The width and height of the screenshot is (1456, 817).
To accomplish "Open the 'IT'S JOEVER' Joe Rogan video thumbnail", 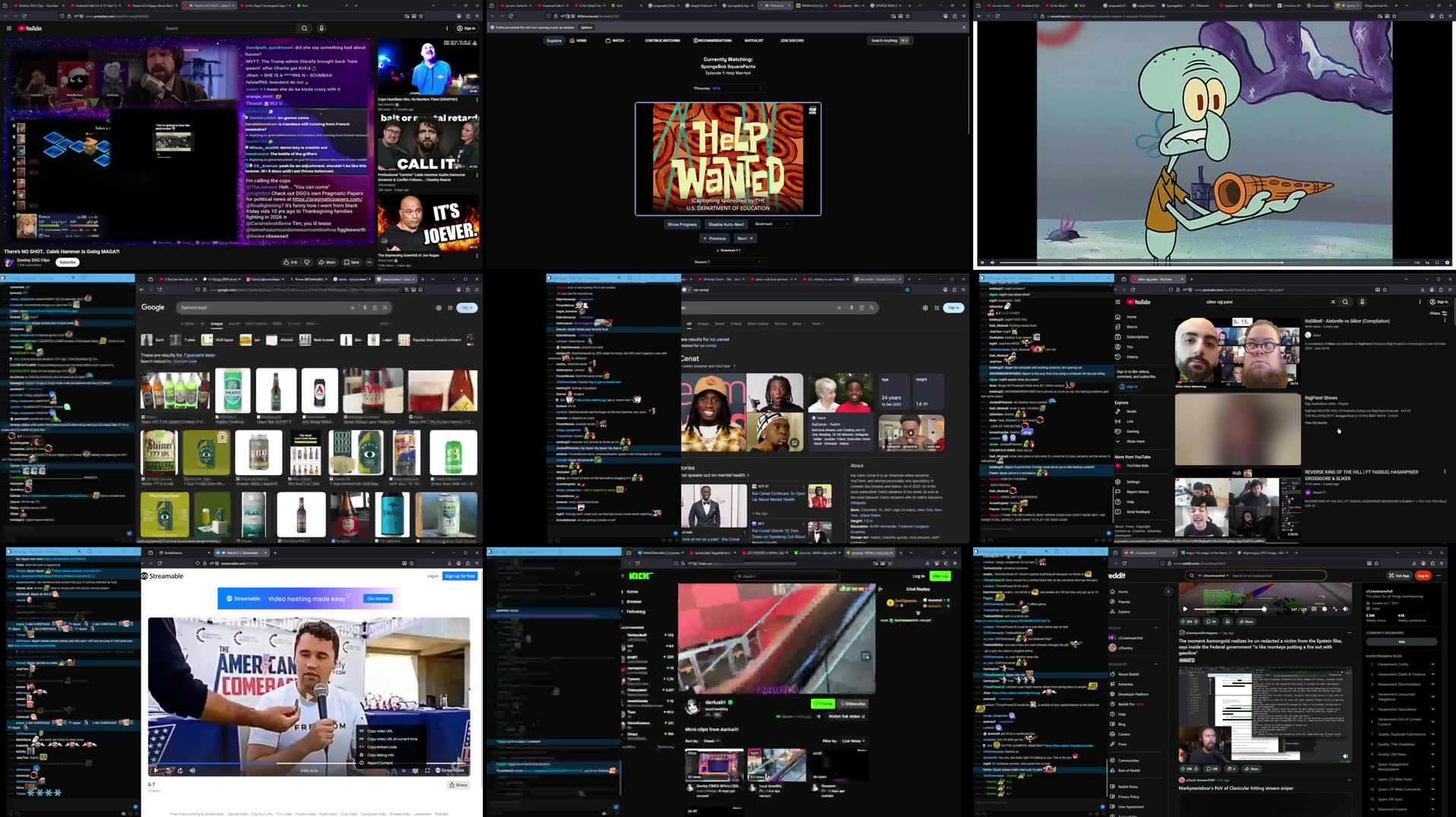I will pos(428,223).
